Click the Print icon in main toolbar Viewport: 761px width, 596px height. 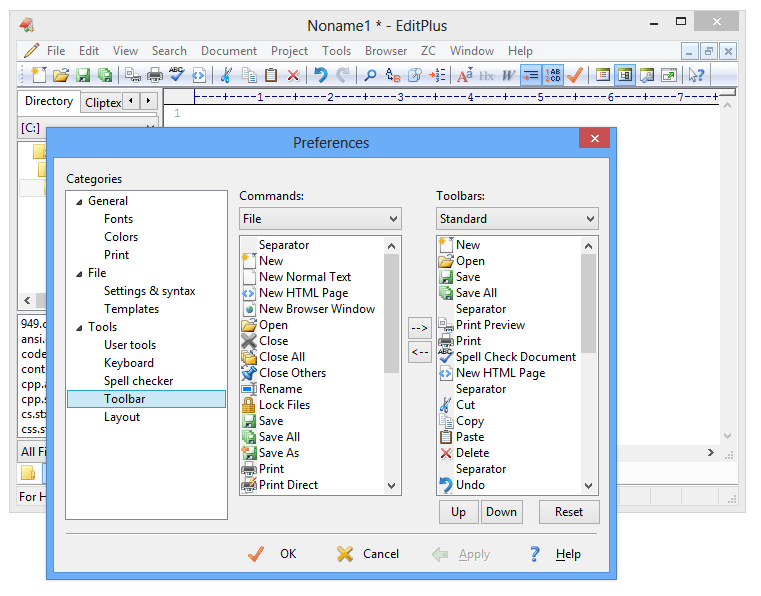[154, 75]
